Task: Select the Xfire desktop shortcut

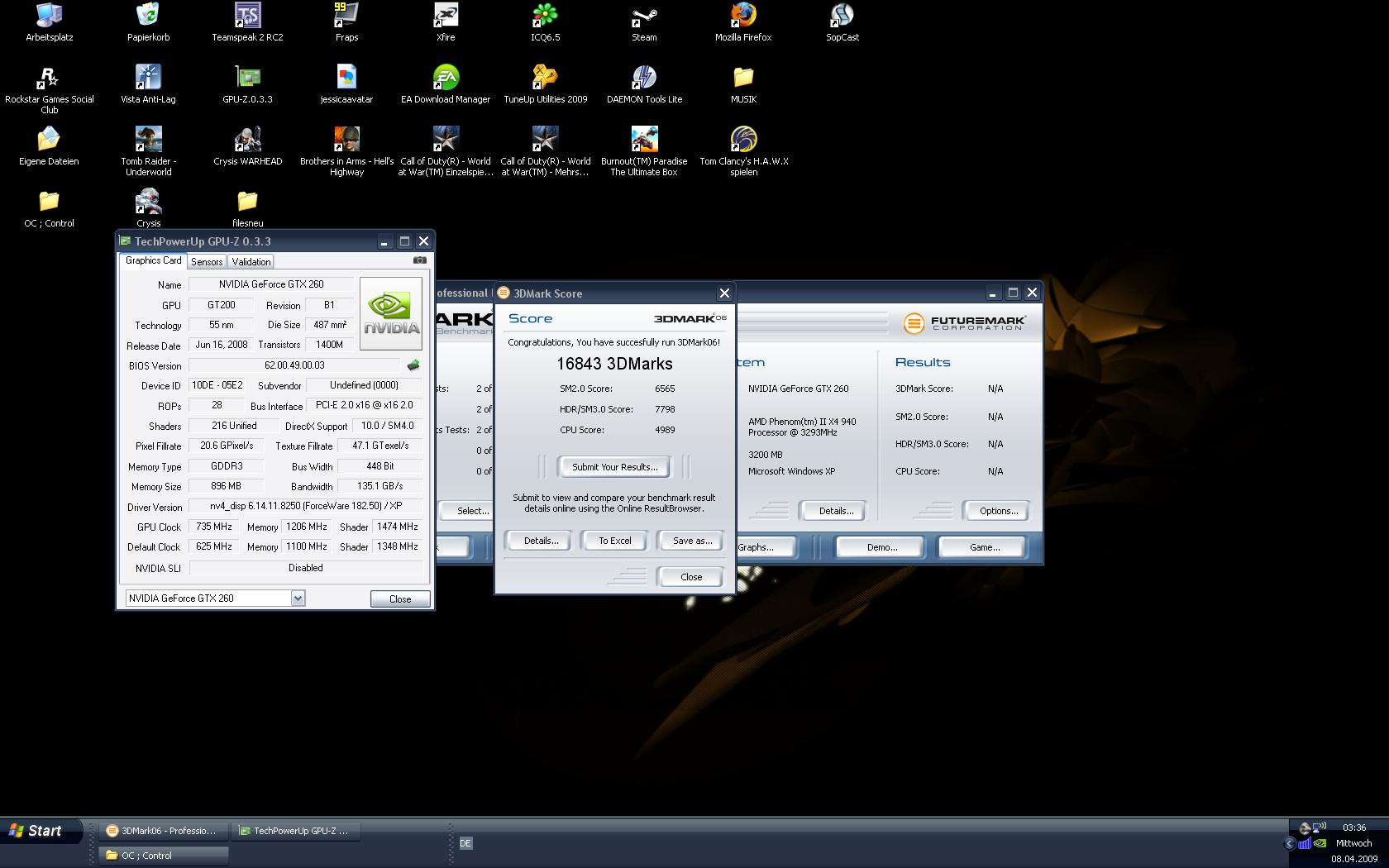Action: coord(446,22)
